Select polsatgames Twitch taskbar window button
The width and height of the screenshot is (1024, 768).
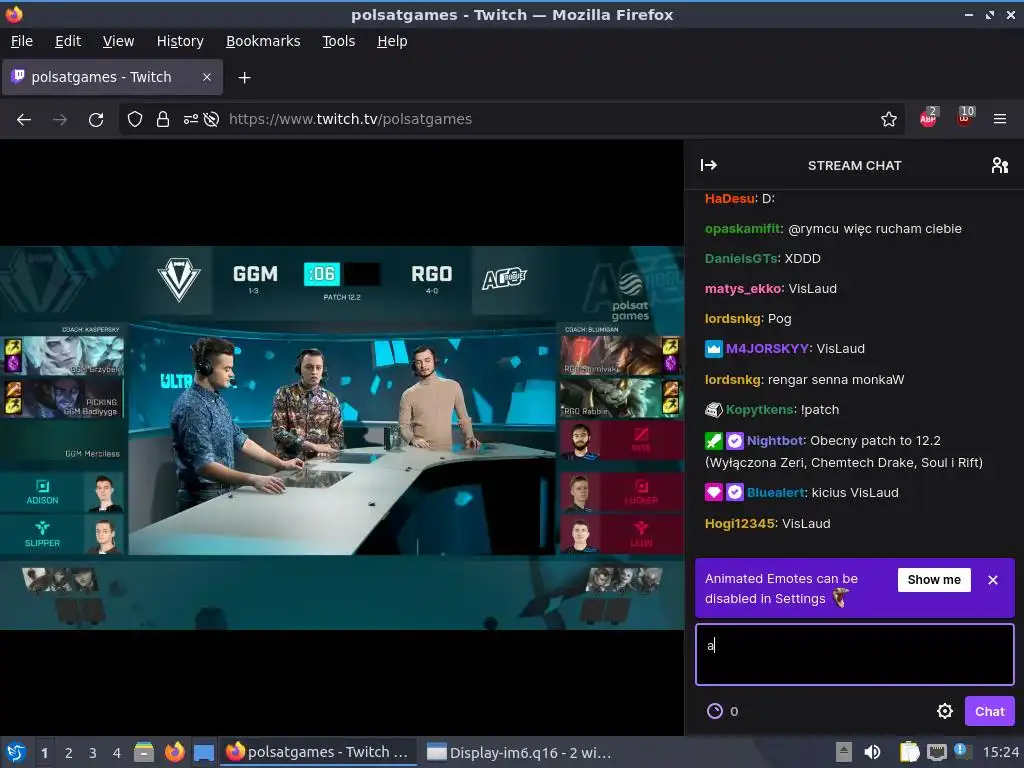click(317, 753)
